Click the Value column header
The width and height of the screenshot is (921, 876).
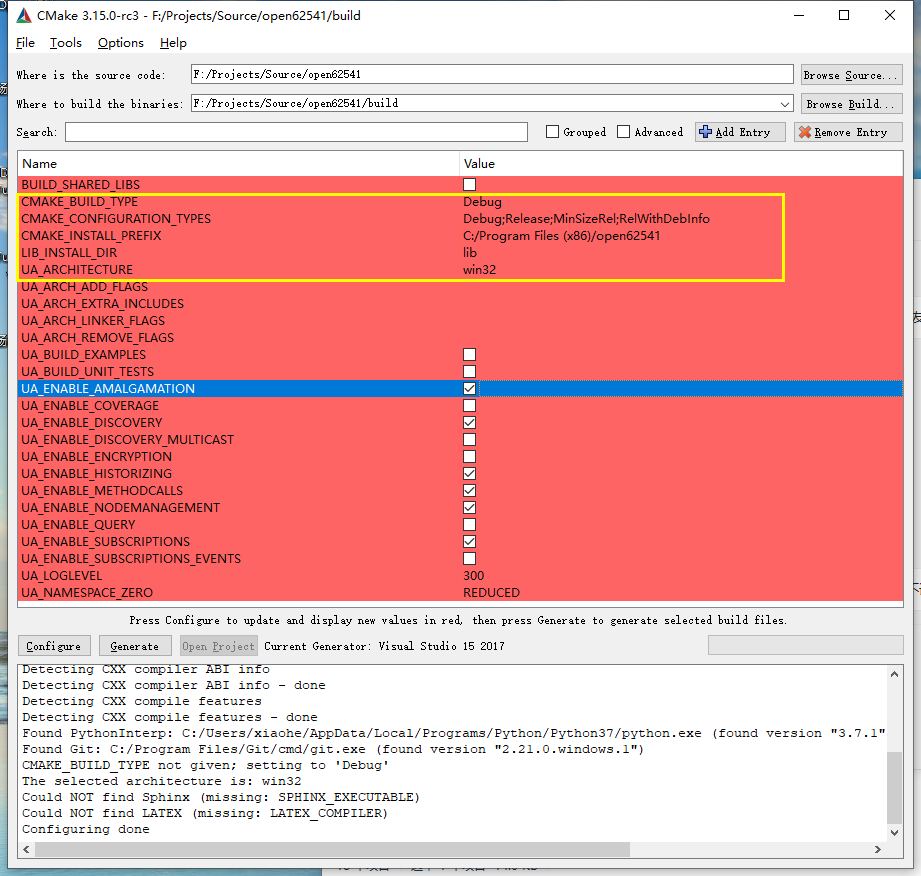tap(681, 163)
